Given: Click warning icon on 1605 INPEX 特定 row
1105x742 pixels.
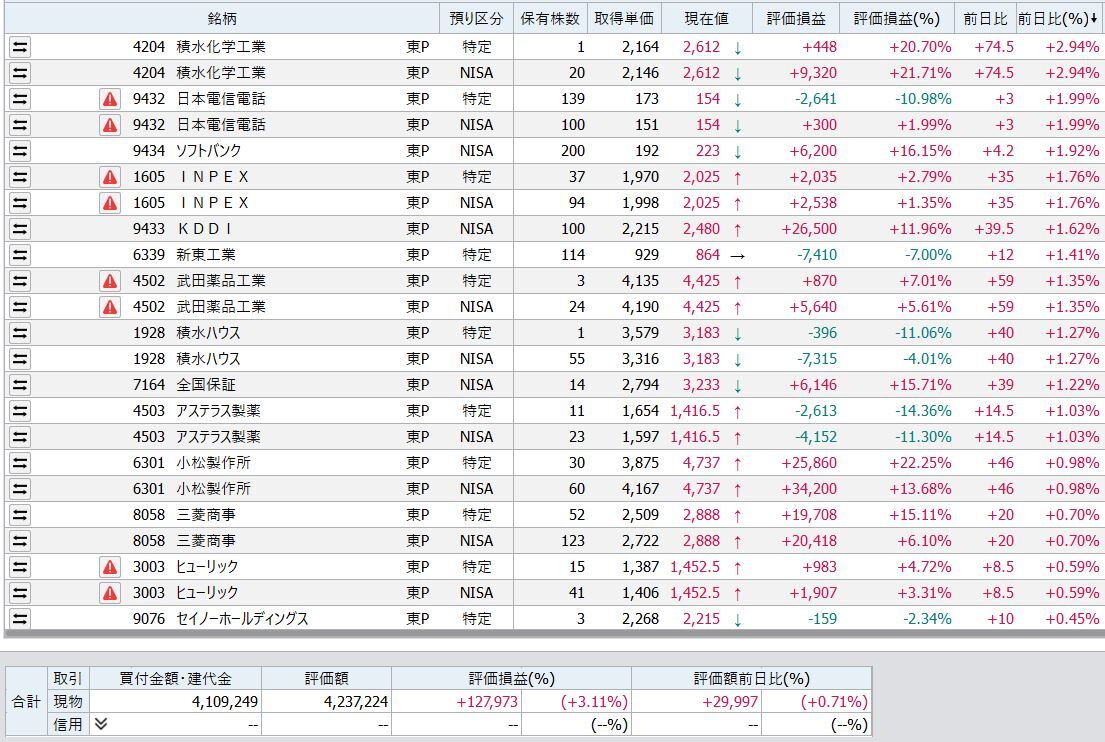Looking at the screenshot, I should 110,177.
